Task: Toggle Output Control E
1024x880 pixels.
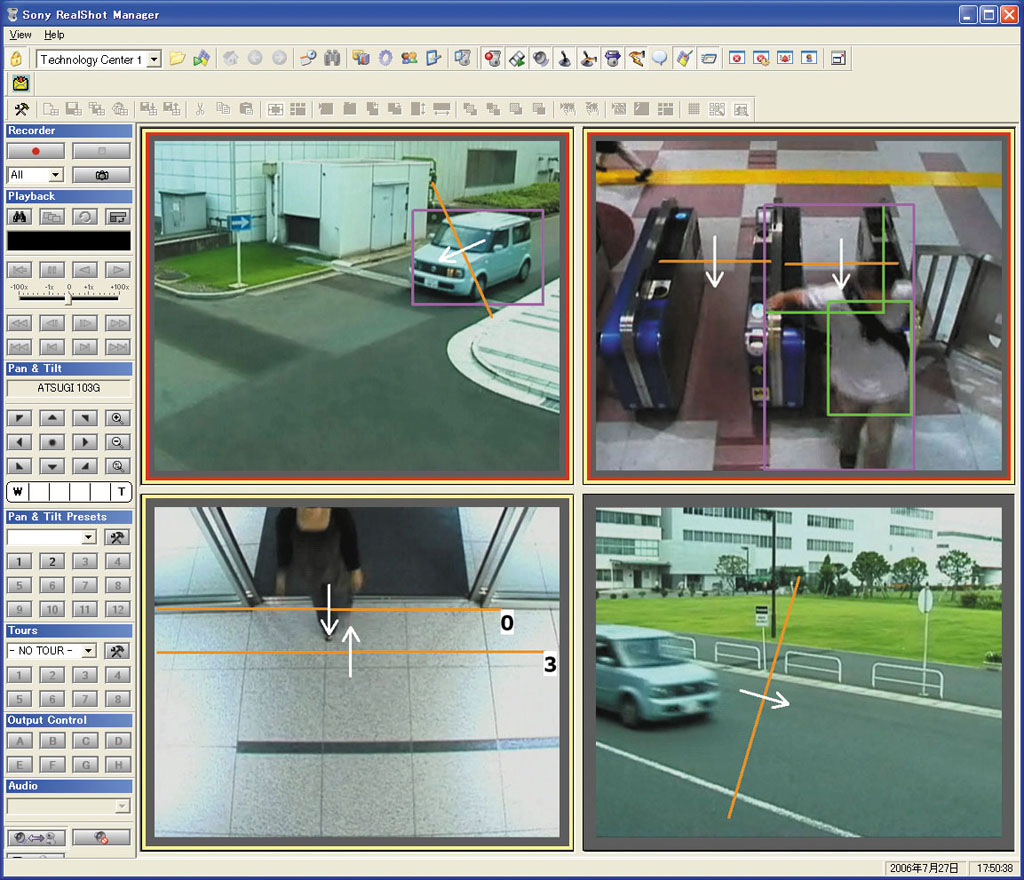Action: [x=20, y=765]
